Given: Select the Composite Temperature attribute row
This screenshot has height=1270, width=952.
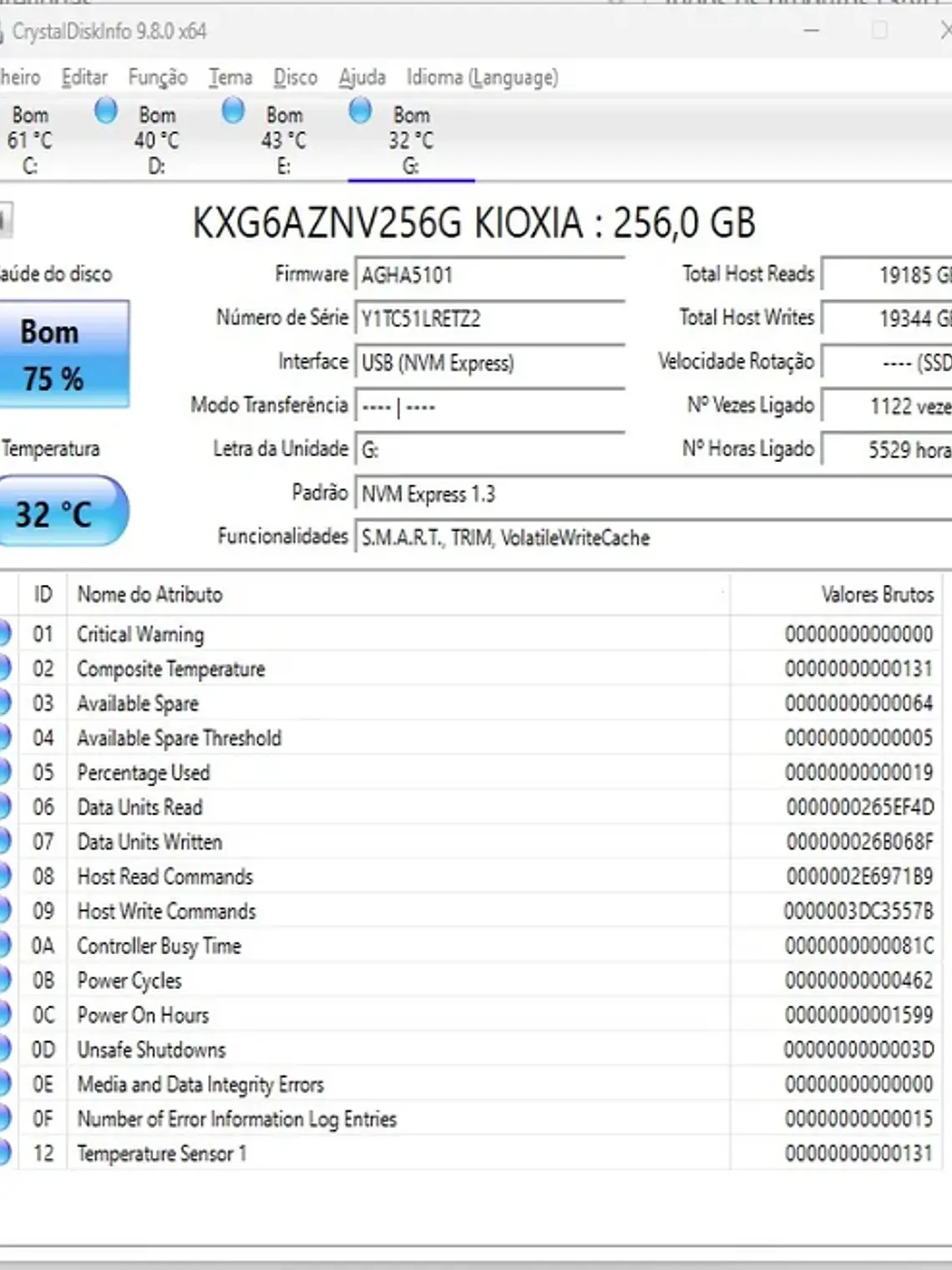Looking at the screenshot, I should 472,668.
